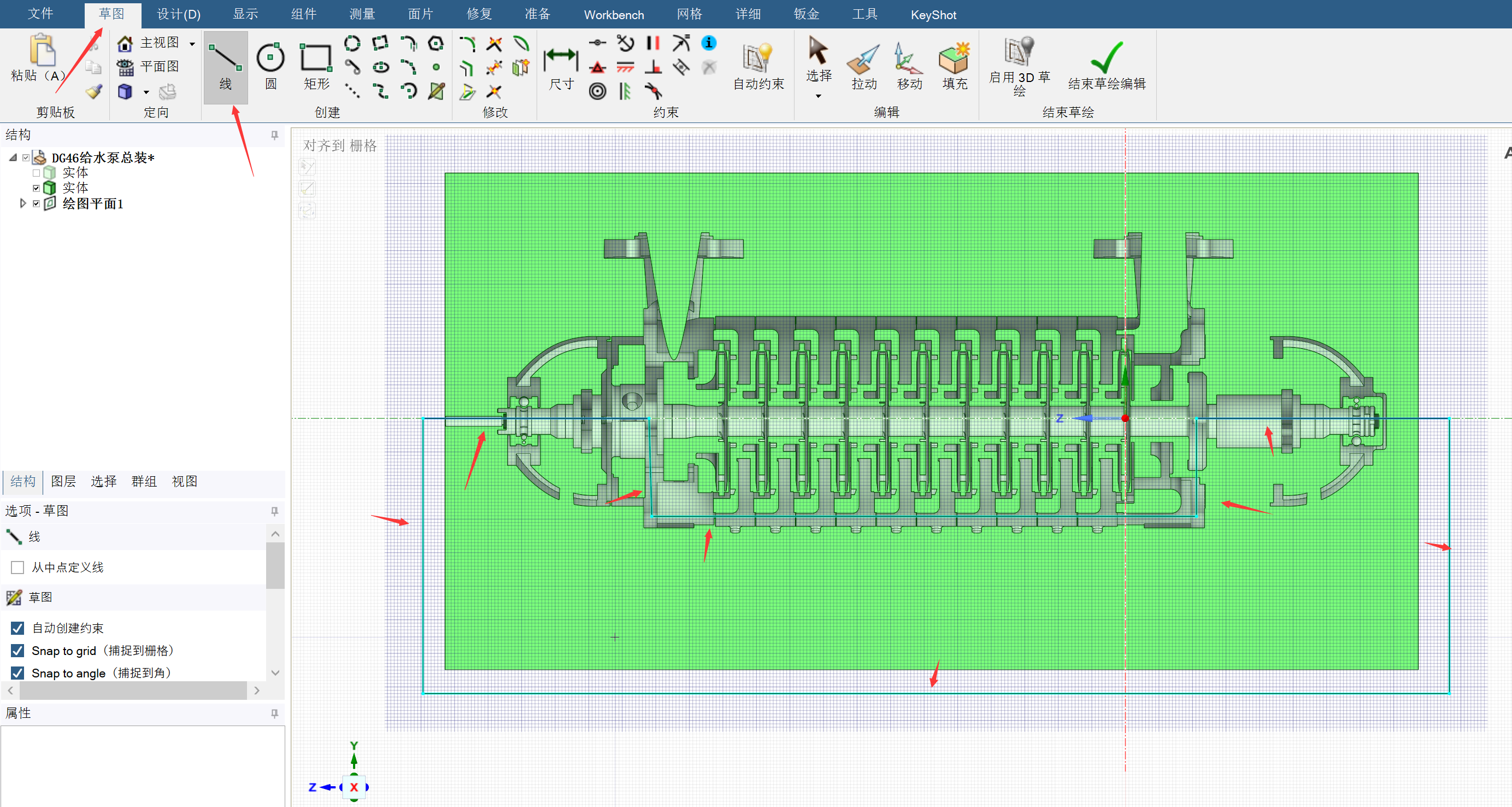Select the polygon sketch tool
This screenshot has width=1512, height=807.
(436, 43)
